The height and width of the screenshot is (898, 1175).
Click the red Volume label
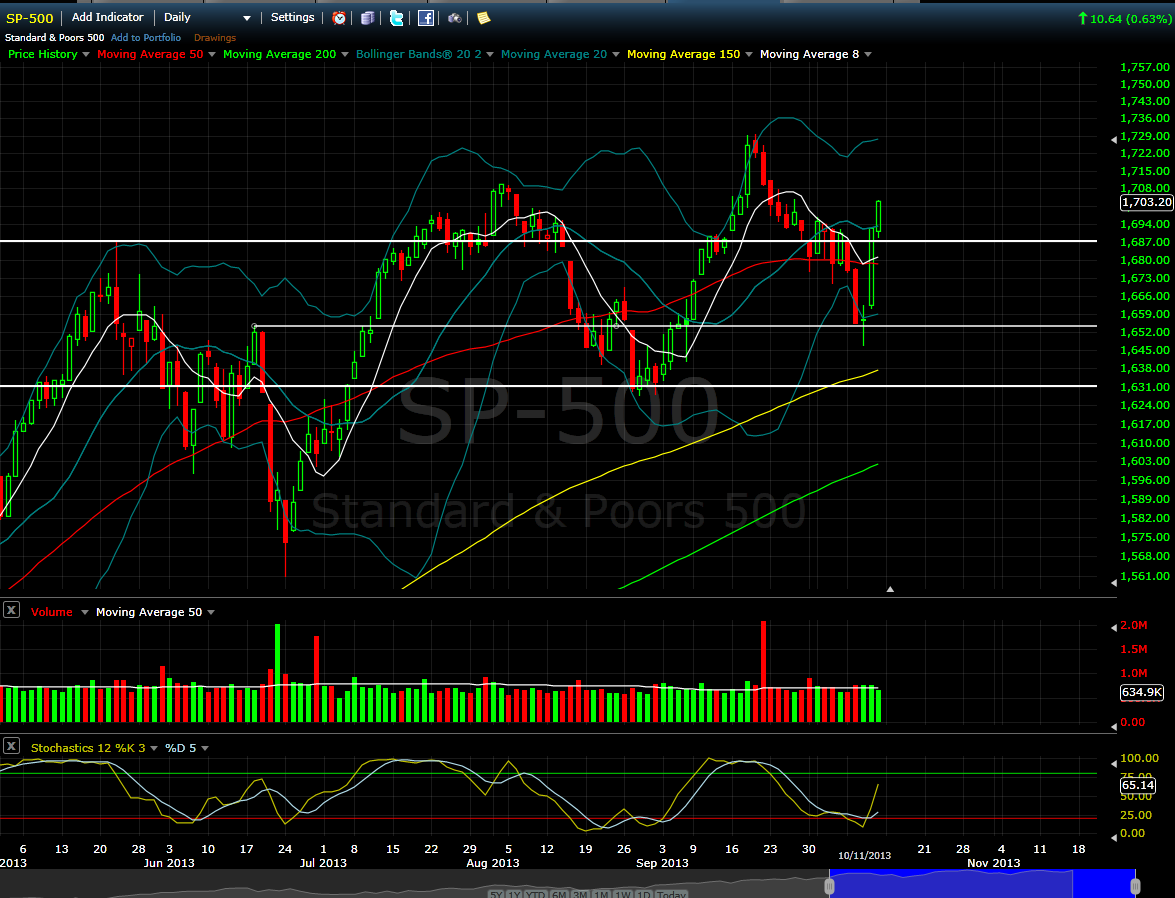click(52, 612)
